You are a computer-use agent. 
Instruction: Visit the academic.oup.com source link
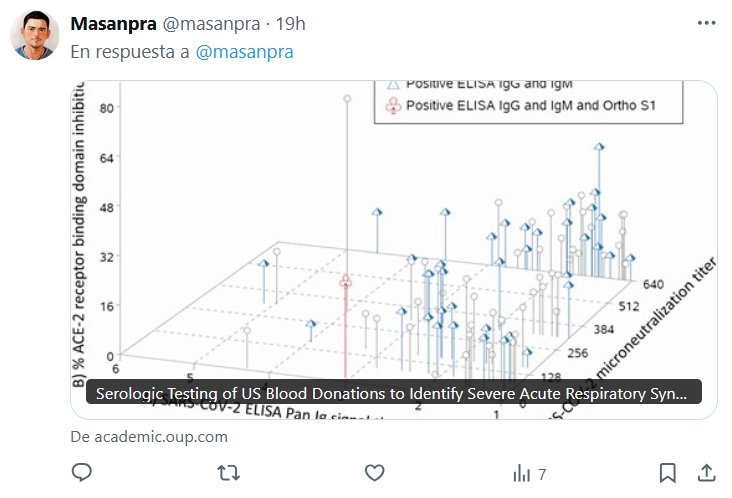pos(149,437)
